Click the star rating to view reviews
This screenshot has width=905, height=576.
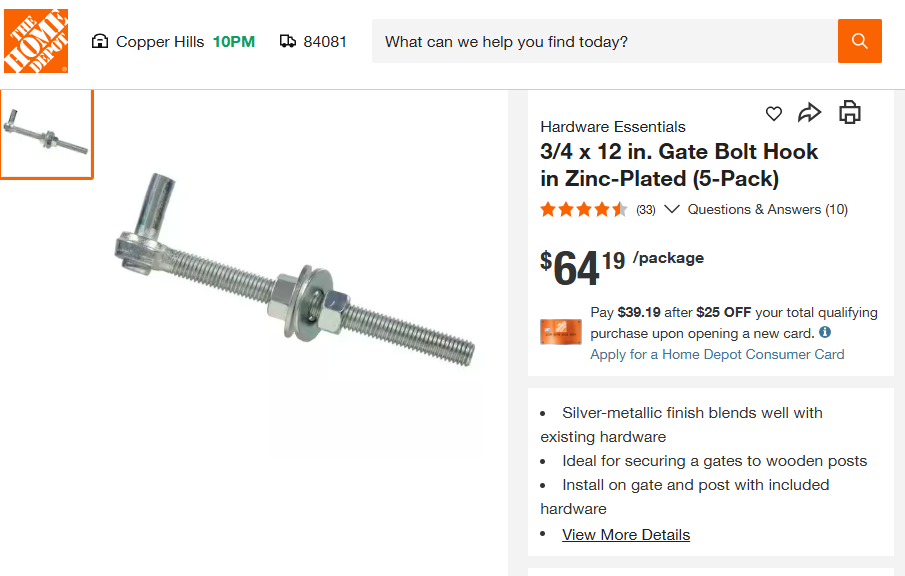click(x=584, y=209)
